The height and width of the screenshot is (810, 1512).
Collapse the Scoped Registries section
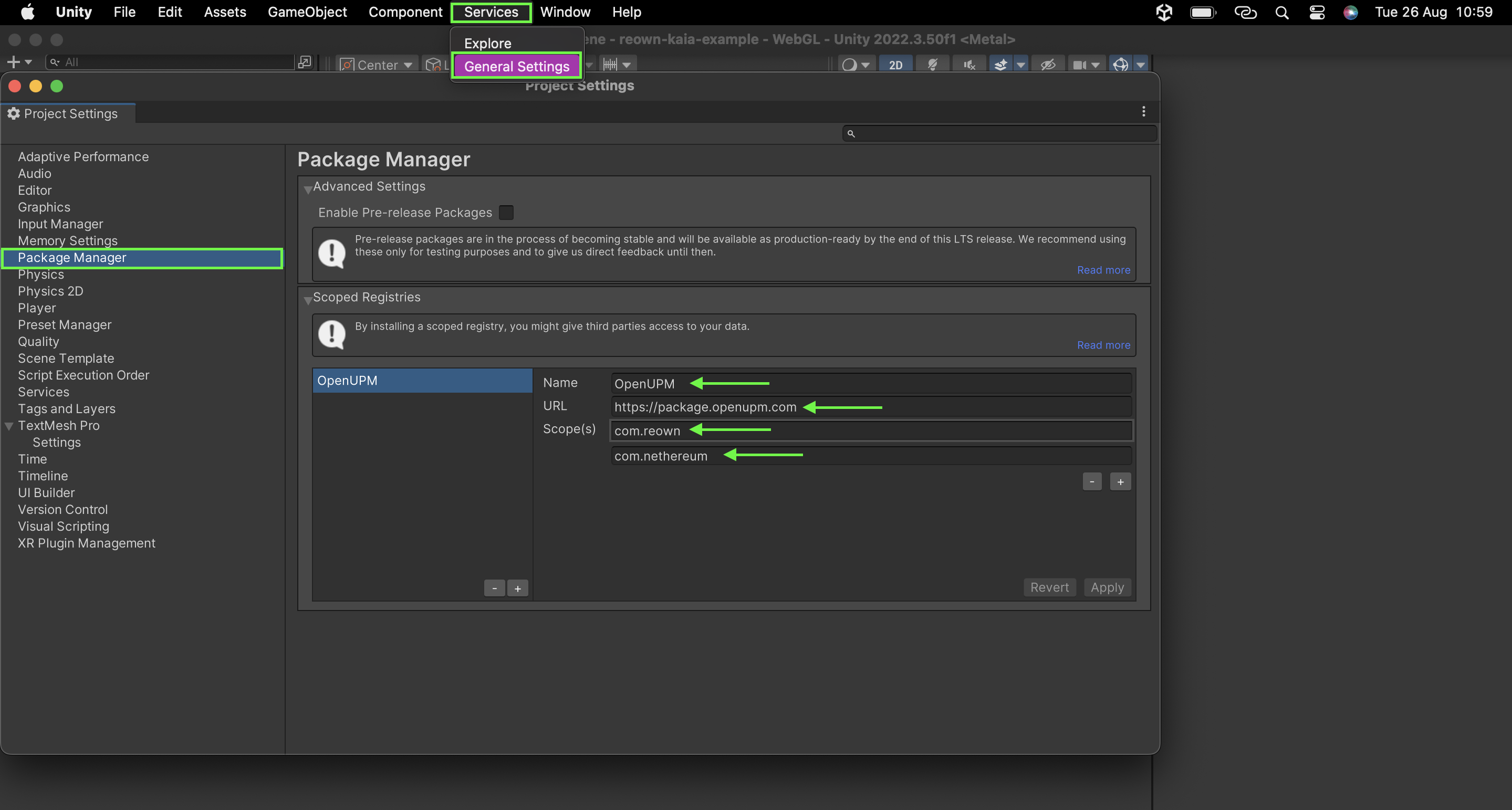click(308, 299)
